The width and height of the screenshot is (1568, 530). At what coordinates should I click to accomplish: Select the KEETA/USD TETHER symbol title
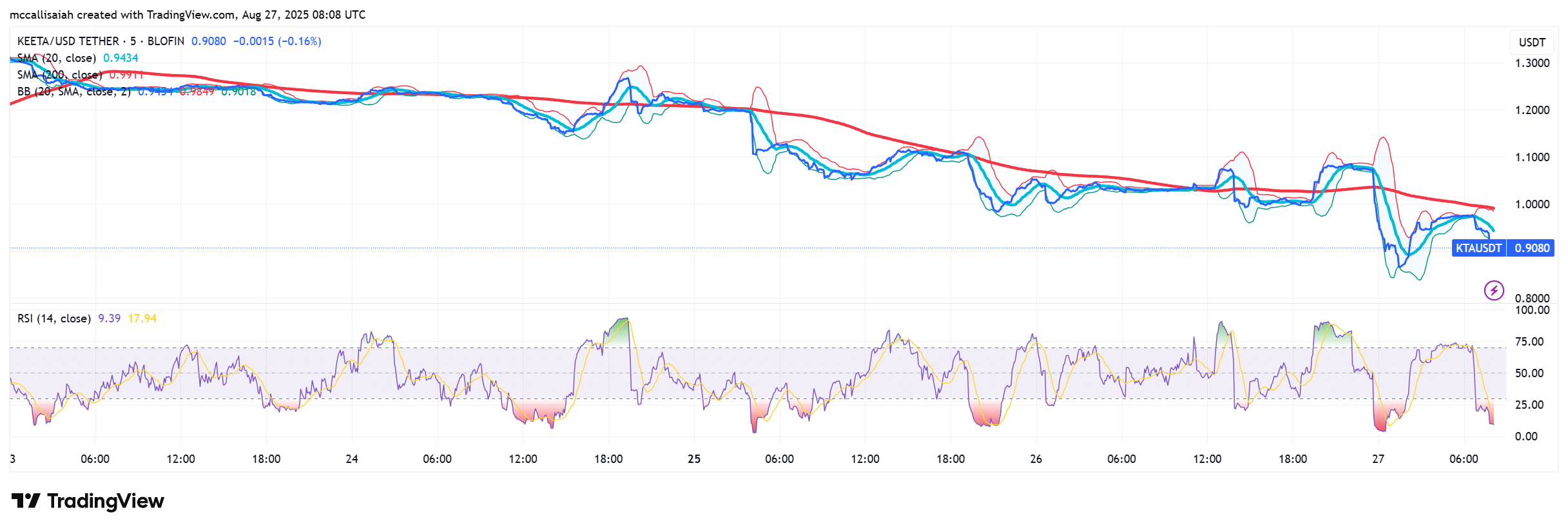tap(68, 41)
